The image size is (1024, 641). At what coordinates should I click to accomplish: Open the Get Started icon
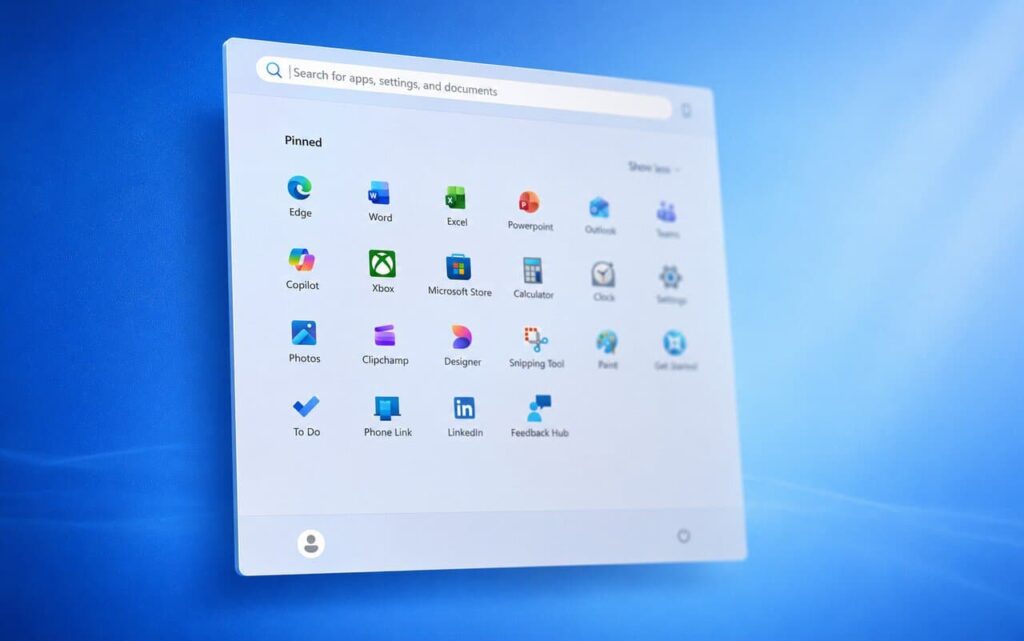click(675, 343)
